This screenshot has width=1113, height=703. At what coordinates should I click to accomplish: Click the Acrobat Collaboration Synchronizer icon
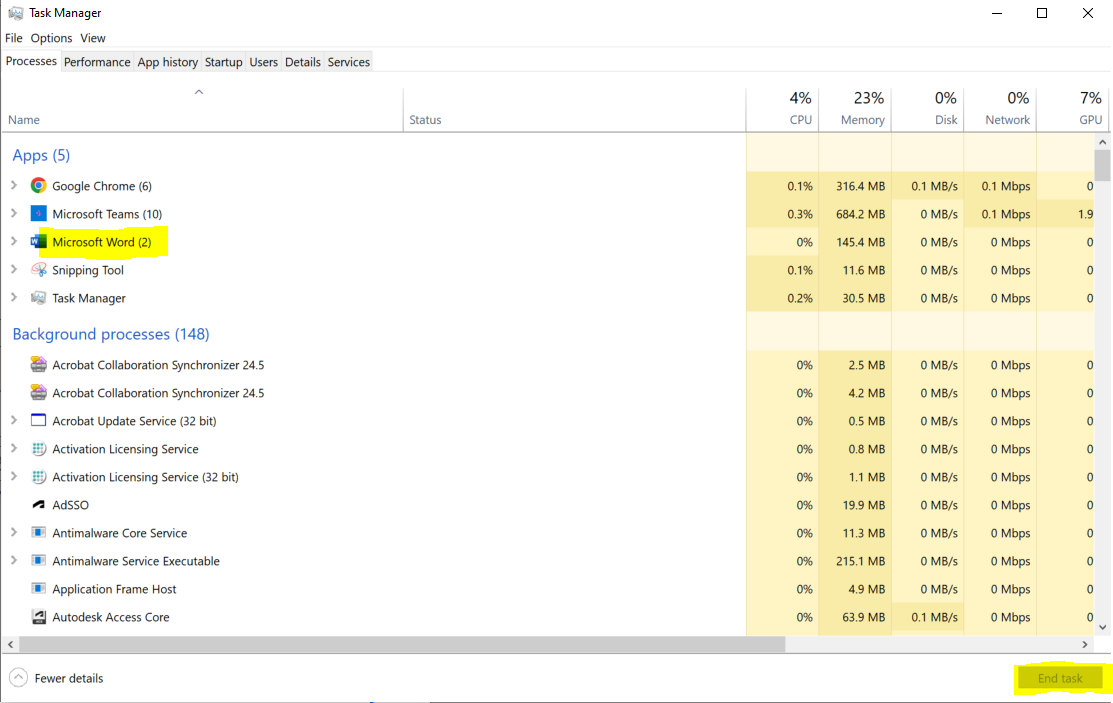coord(37,365)
